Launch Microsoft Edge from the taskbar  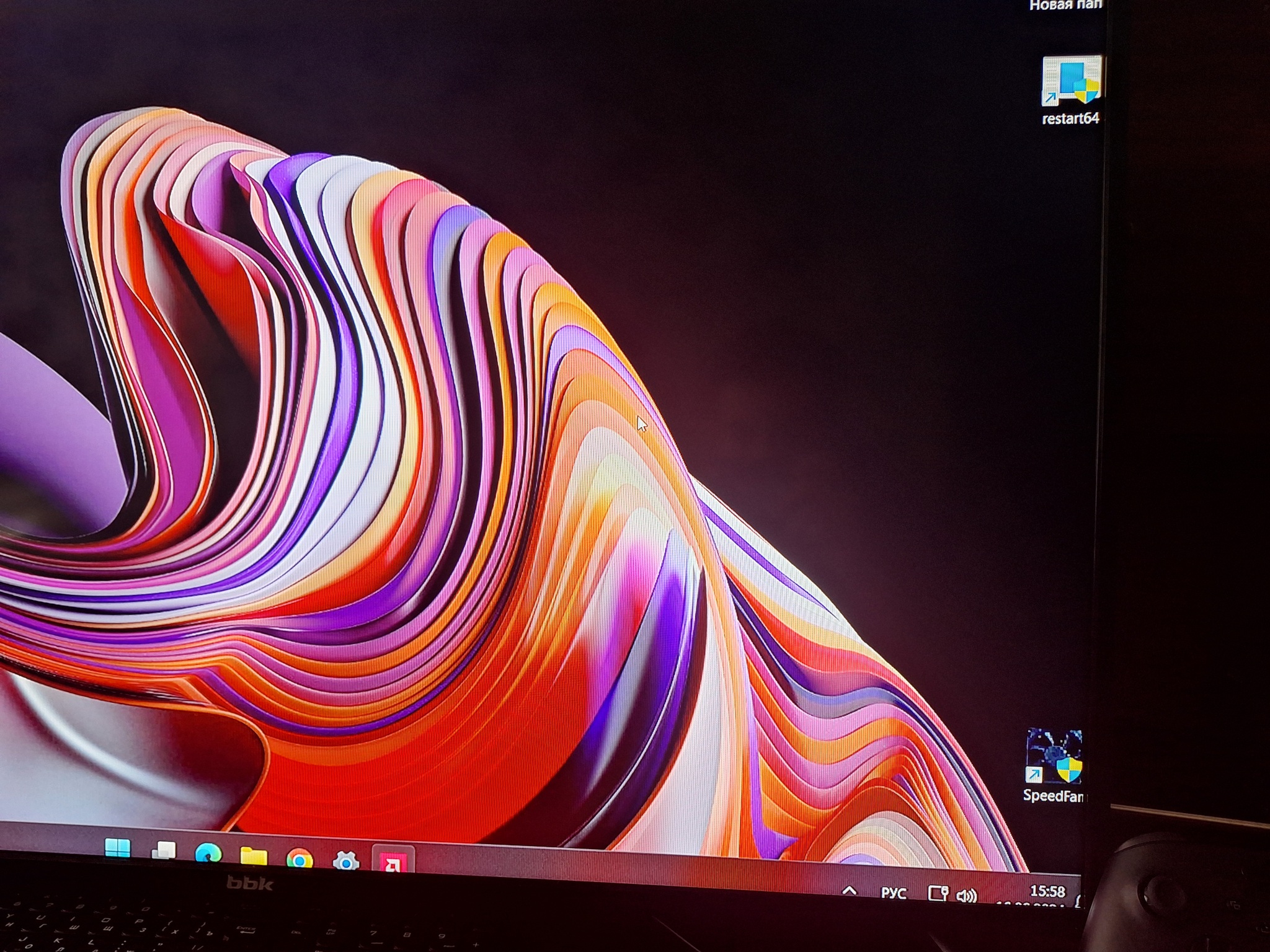(208, 854)
